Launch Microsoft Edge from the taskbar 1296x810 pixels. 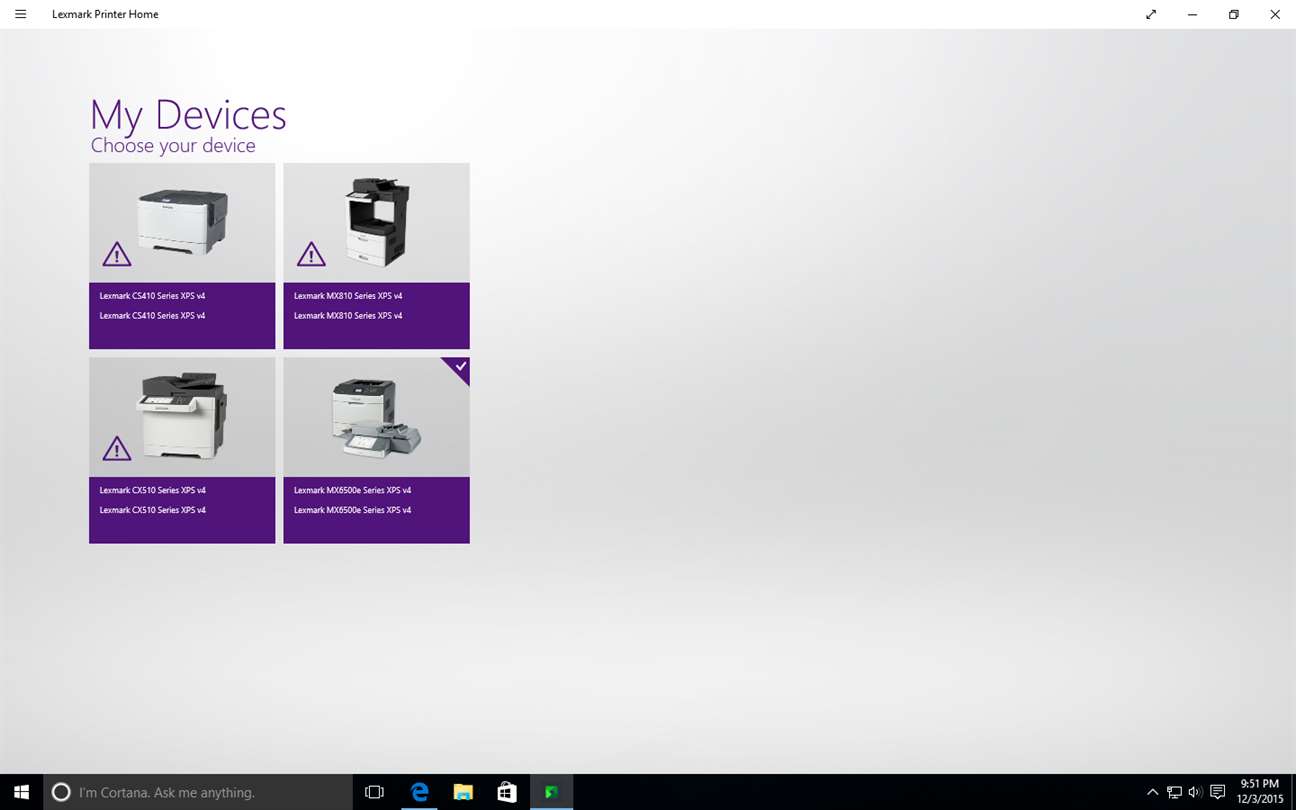419,792
